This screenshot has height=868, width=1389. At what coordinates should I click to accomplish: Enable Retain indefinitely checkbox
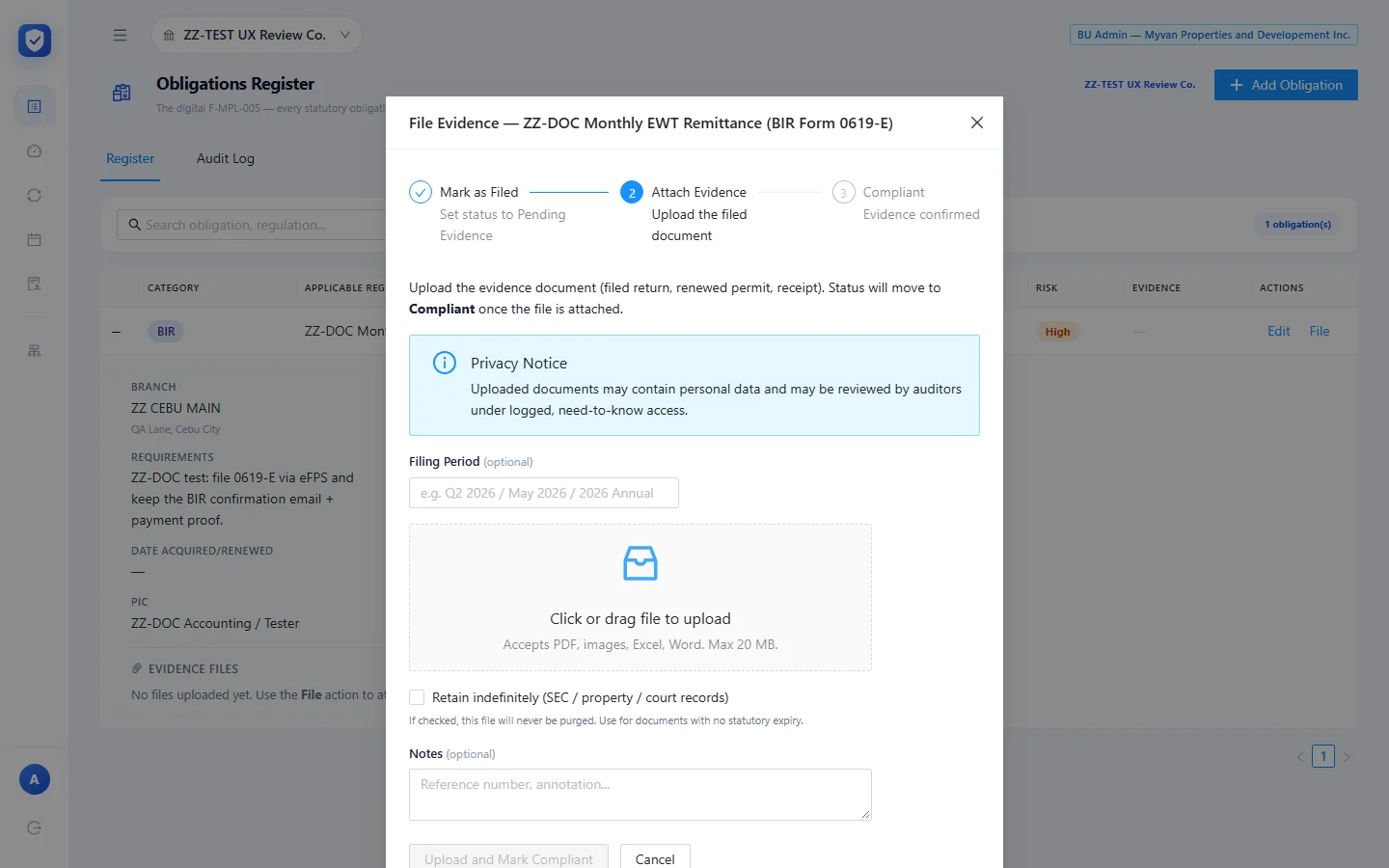click(417, 697)
